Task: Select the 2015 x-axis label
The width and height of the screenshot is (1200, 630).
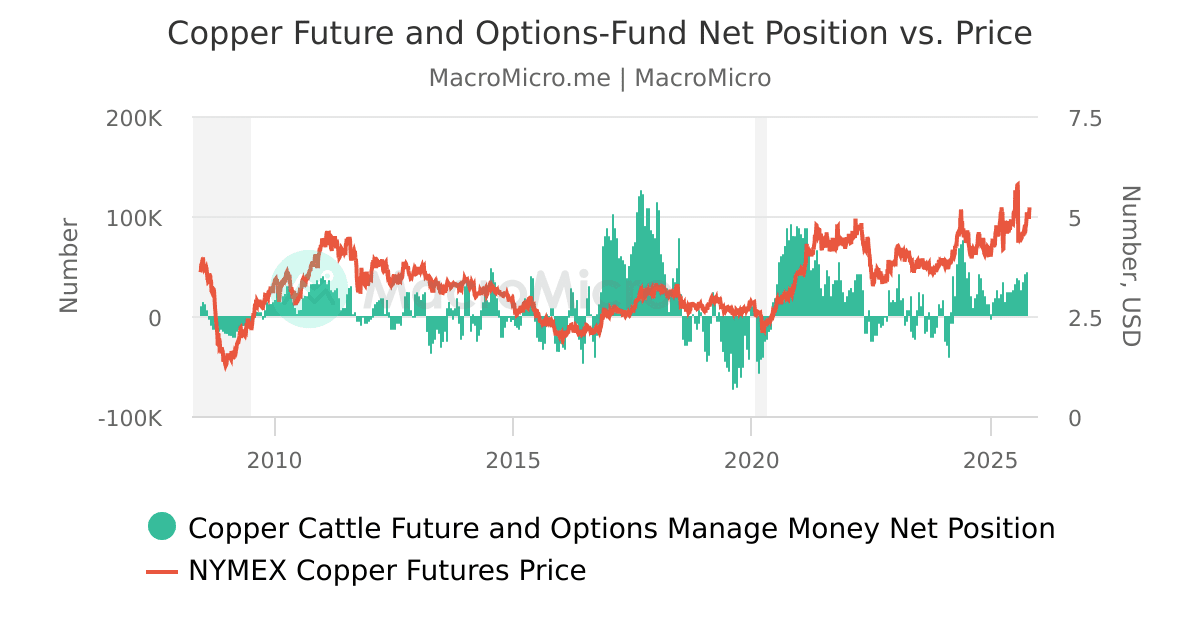Action: (x=513, y=460)
